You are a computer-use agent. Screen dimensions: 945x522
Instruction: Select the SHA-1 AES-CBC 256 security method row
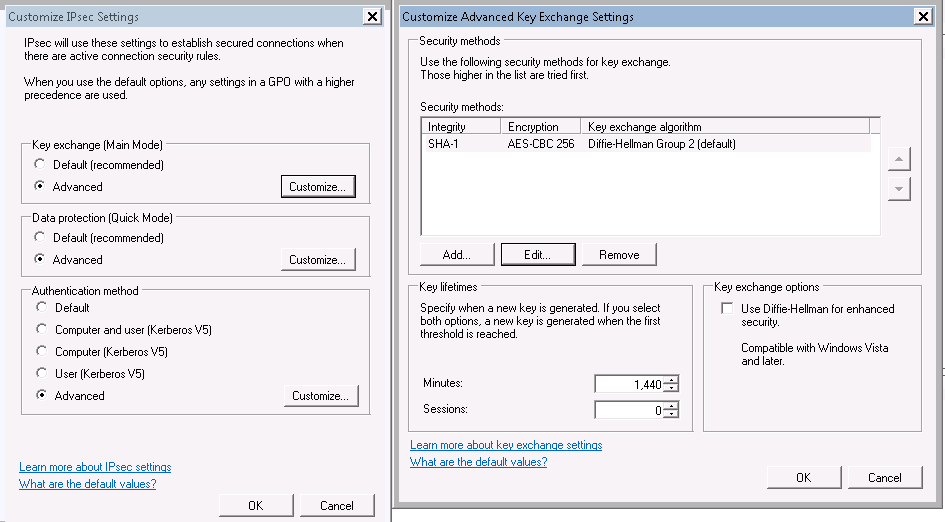pos(645,144)
